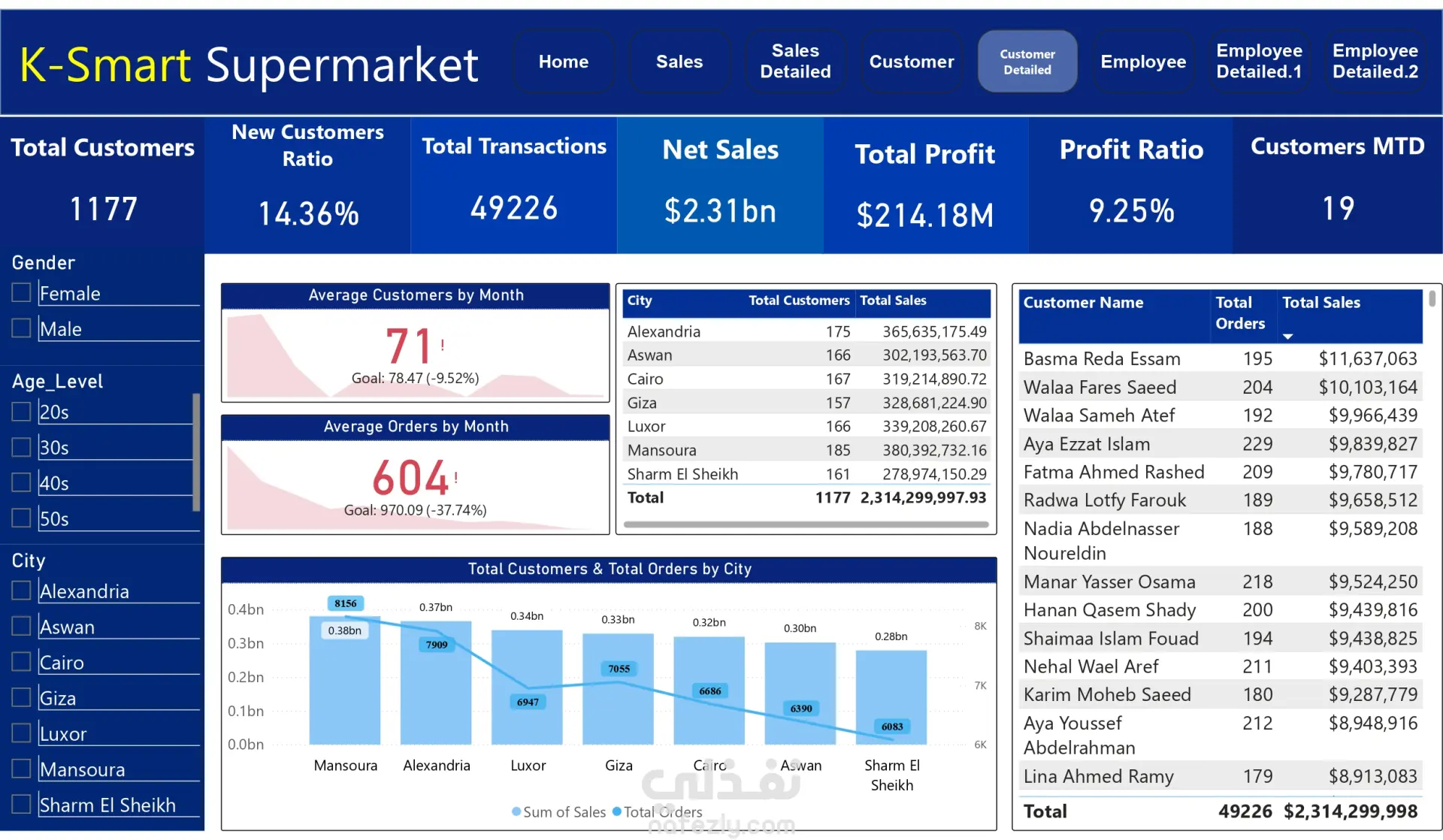Sort by Total Customers column header

[798, 301]
